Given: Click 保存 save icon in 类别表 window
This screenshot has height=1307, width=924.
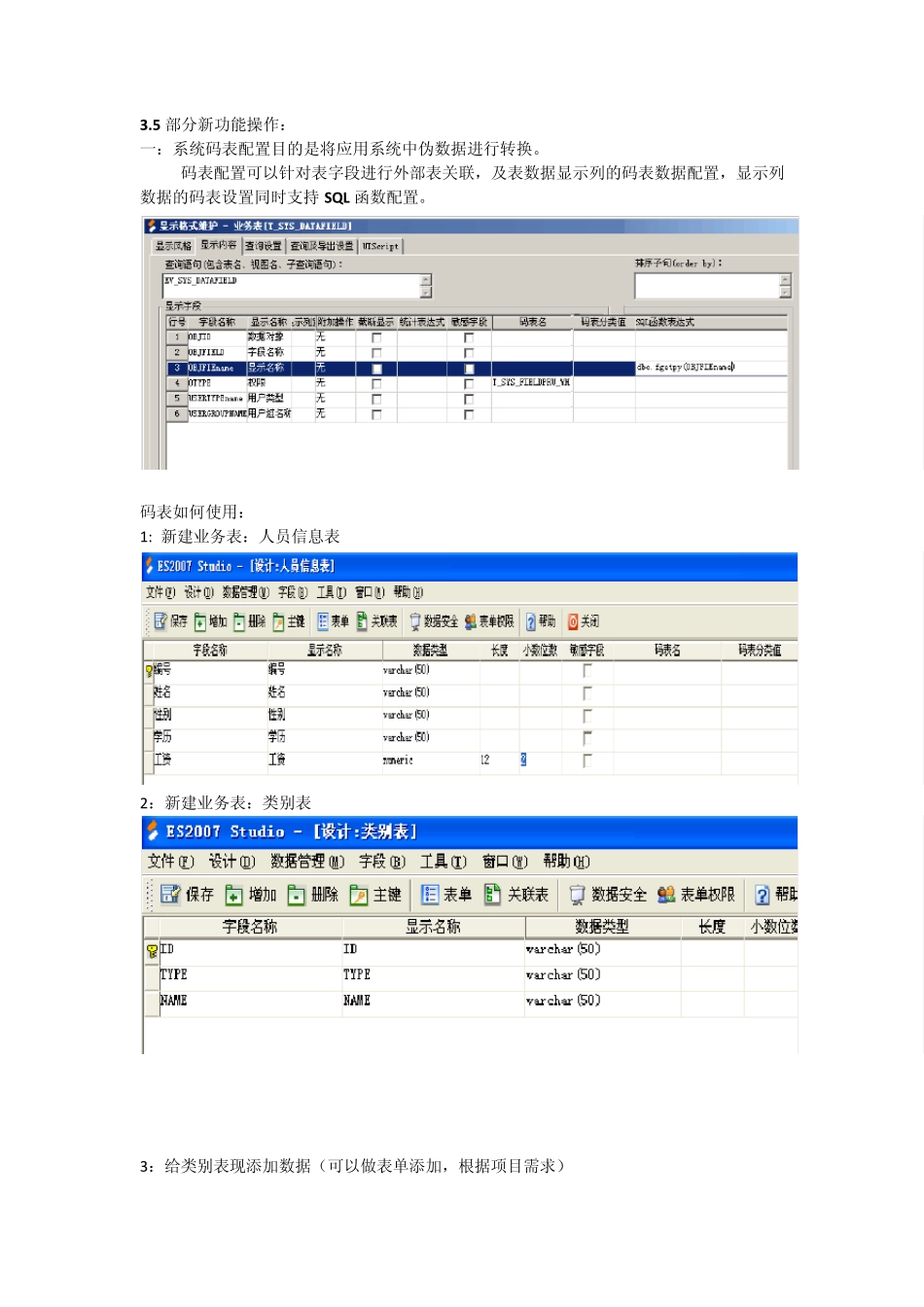Looking at the screenshot, I should click(171, 895).
